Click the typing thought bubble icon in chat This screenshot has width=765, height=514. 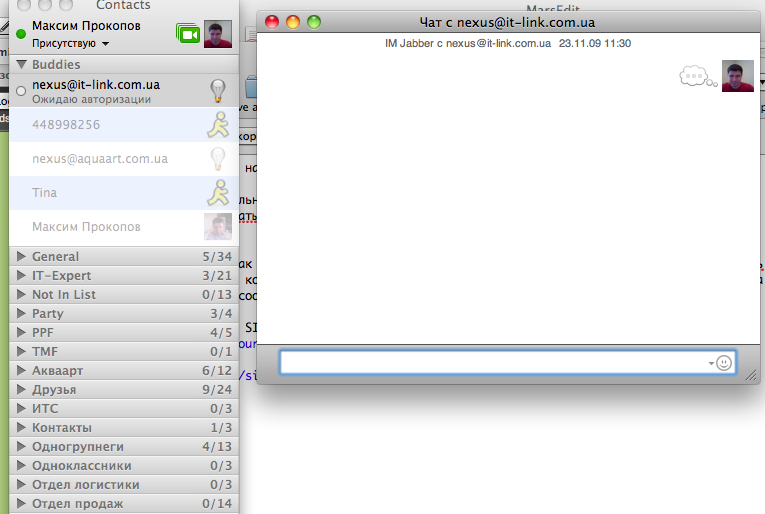click(698, 77)
